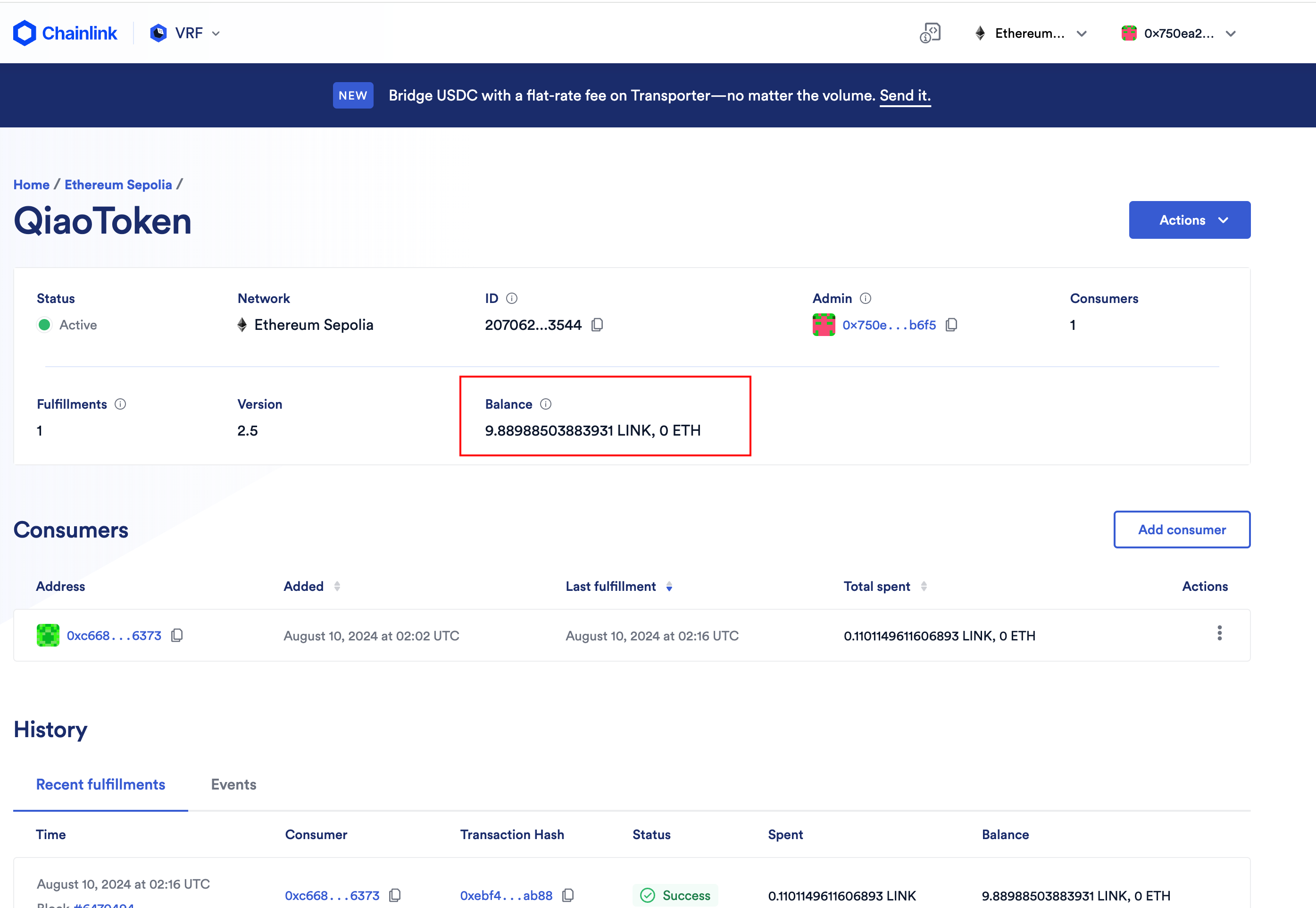Click the Success status badge

tap(675, 895)
